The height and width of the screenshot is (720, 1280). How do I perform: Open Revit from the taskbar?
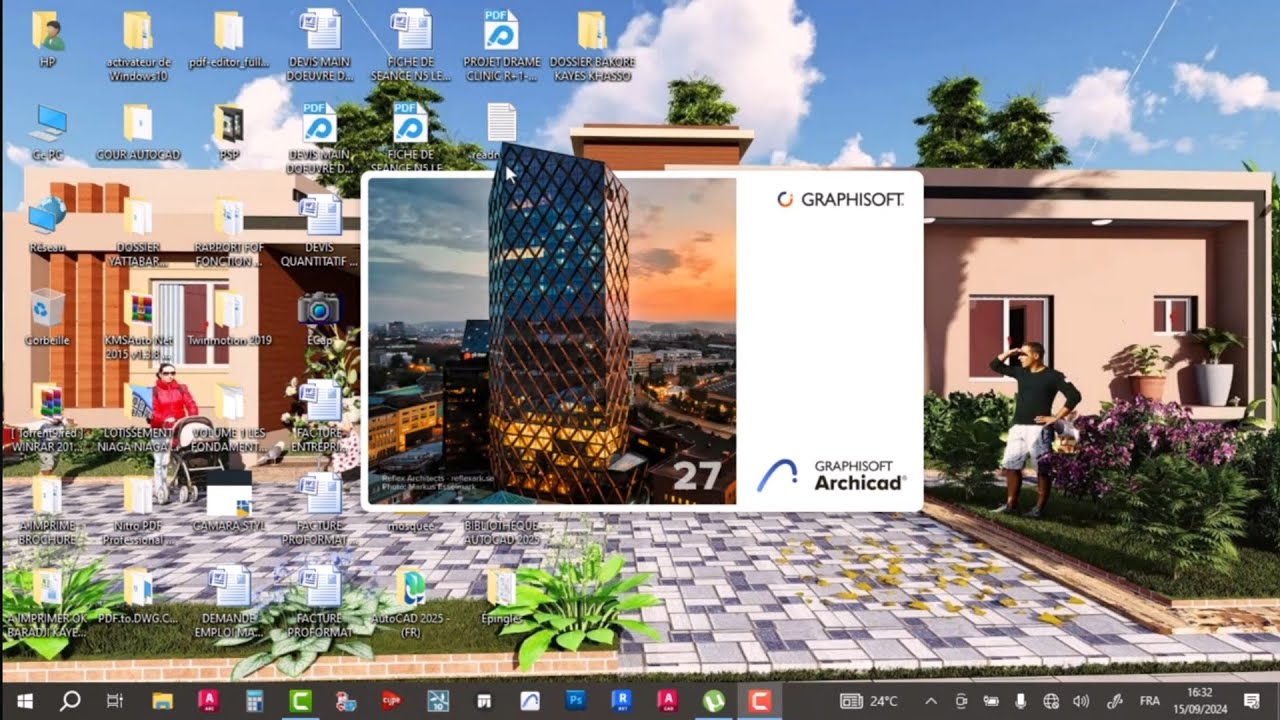pos(622,700)
